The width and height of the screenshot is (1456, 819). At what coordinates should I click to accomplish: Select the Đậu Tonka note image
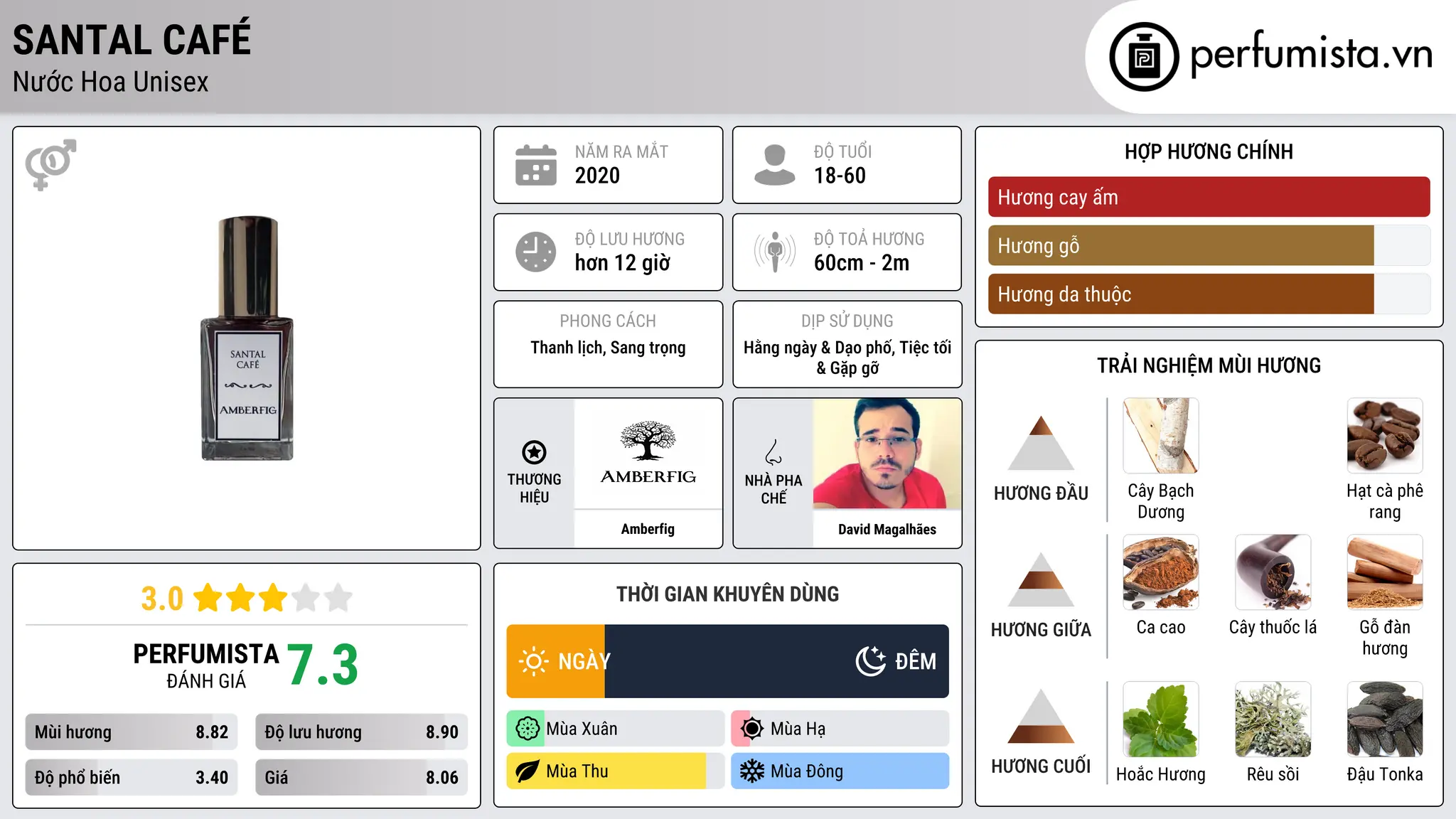[1385, 719]
